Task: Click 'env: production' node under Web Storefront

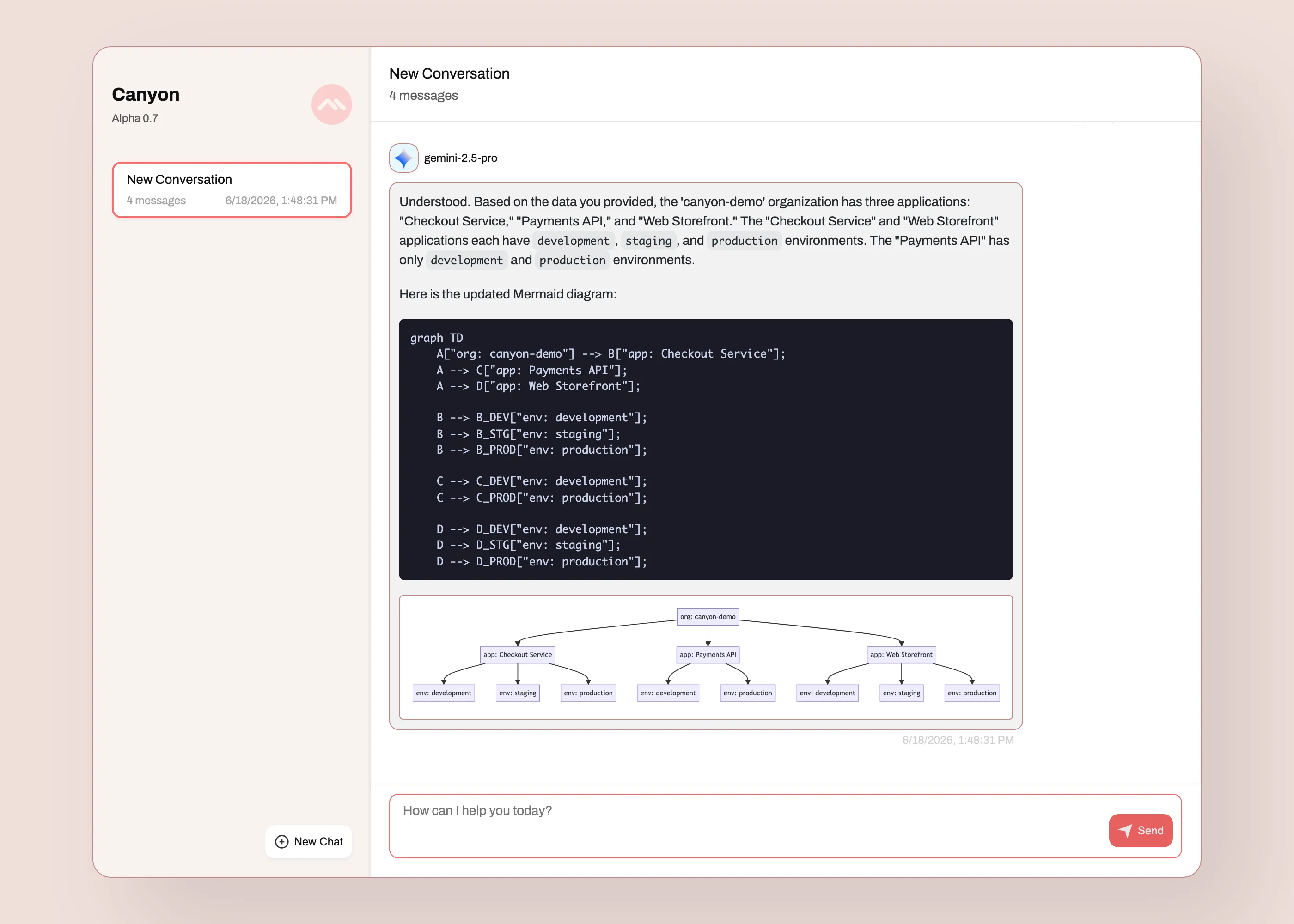Action: [x=971, y=693]
